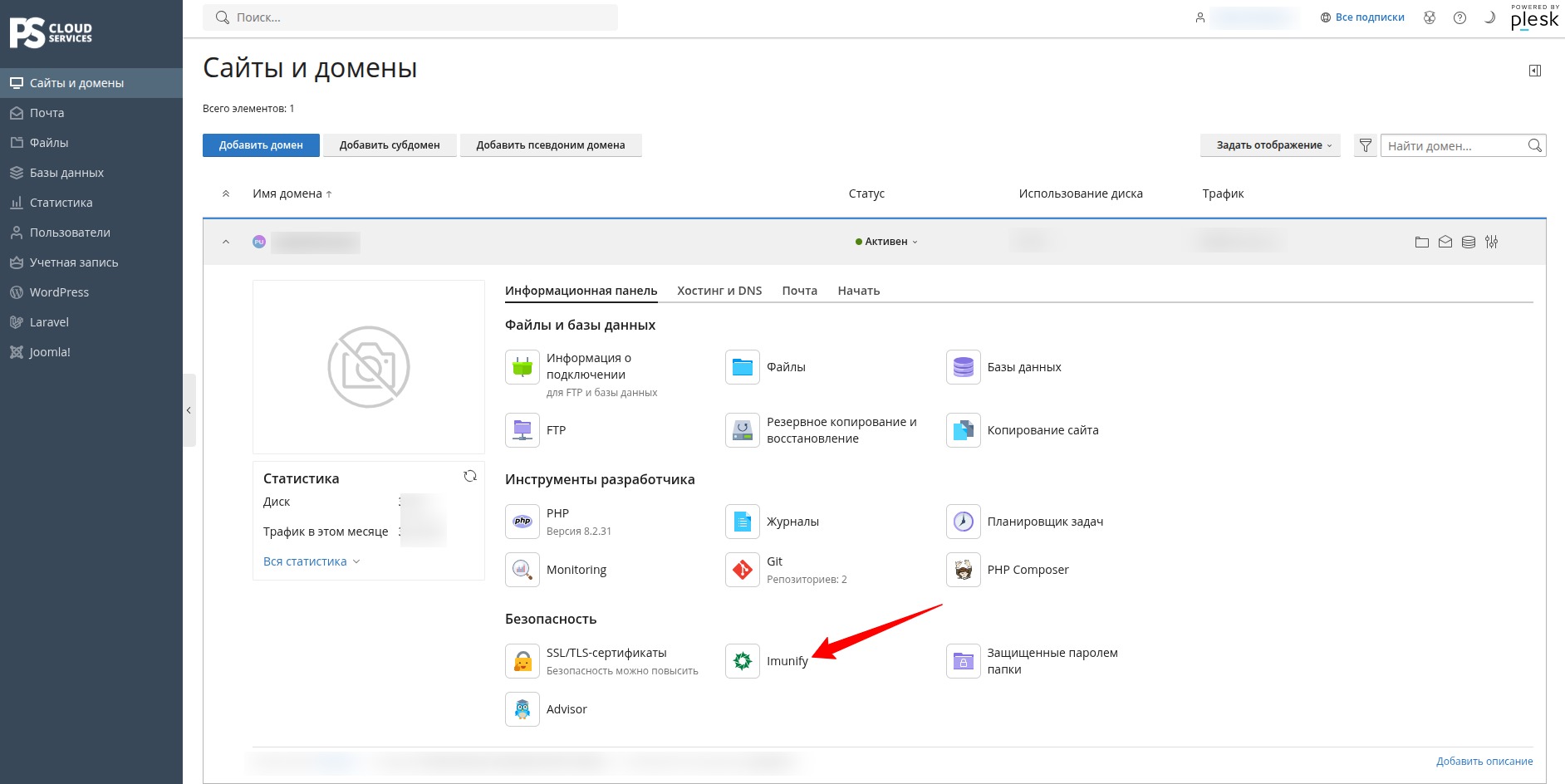Open the Активен status dropdown

click(x=886, y=242)
